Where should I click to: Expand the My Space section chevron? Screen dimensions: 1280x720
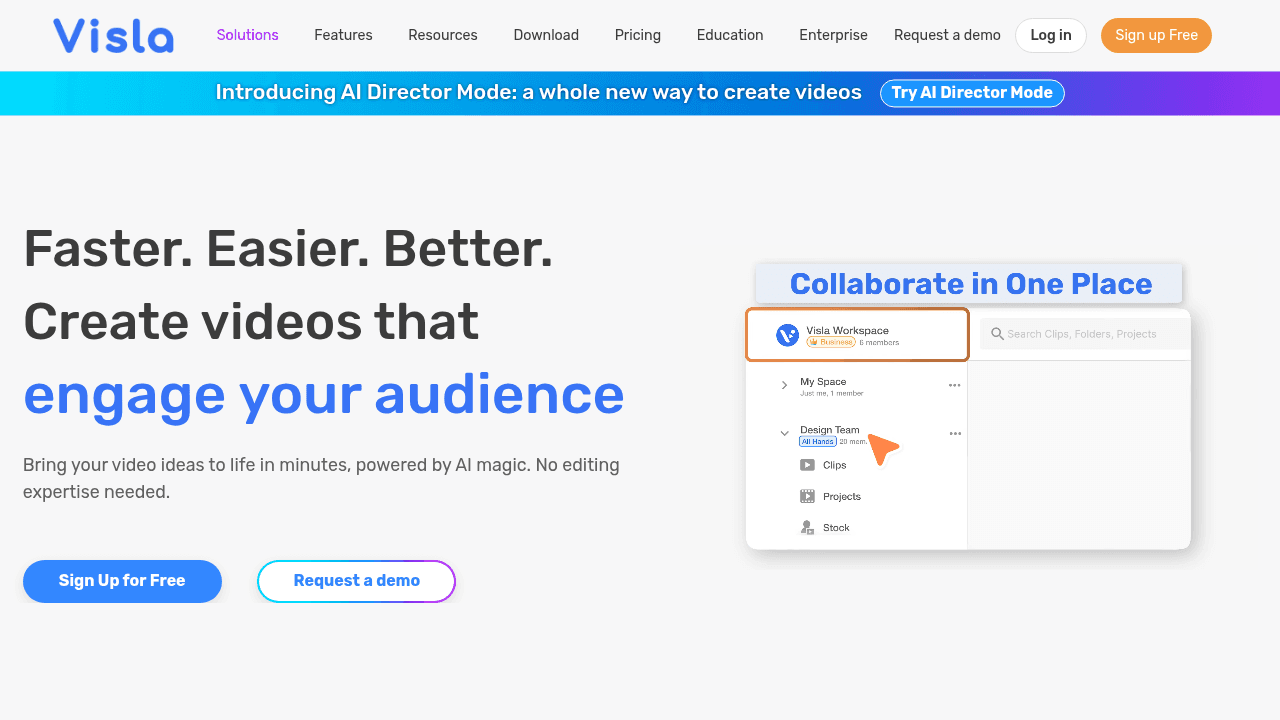point(784,385)
